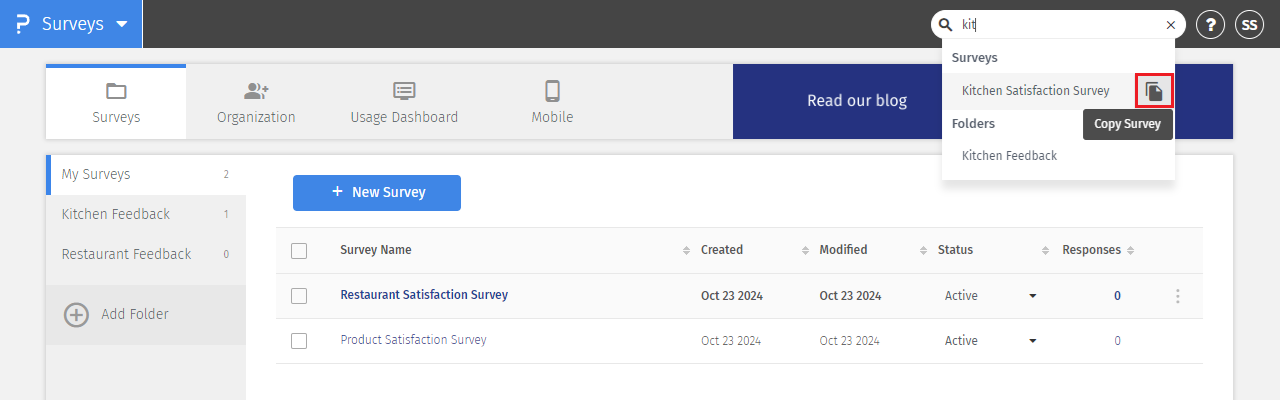Open the help question mark icon
Viewport: 1280px width, 400px height.
coord(1210,25)
